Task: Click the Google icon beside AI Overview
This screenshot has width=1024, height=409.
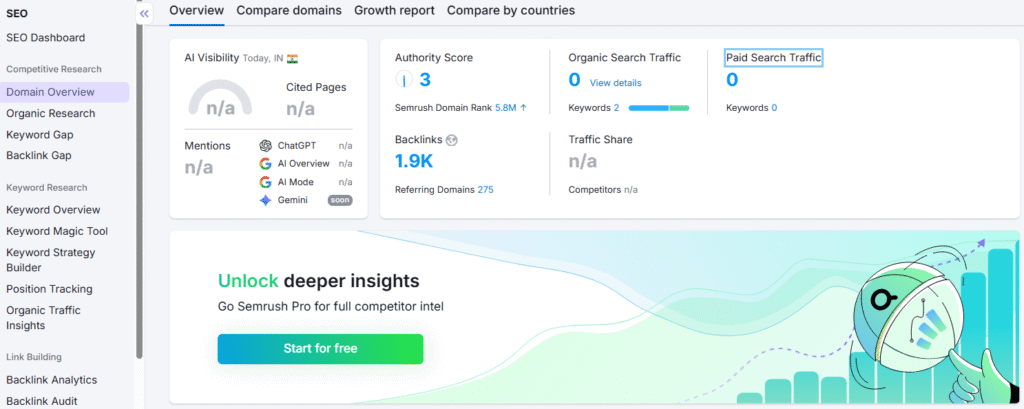Action: 265,164
